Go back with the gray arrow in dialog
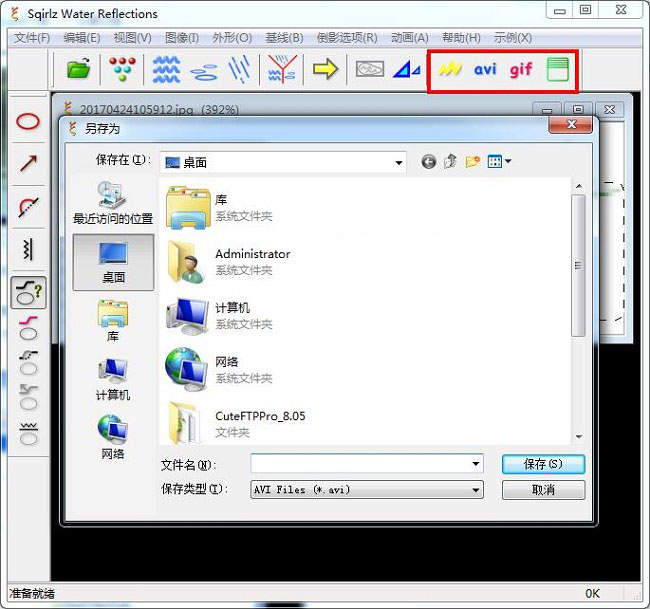The height and width of the screenshot is (609, 650). pos(429,162)
